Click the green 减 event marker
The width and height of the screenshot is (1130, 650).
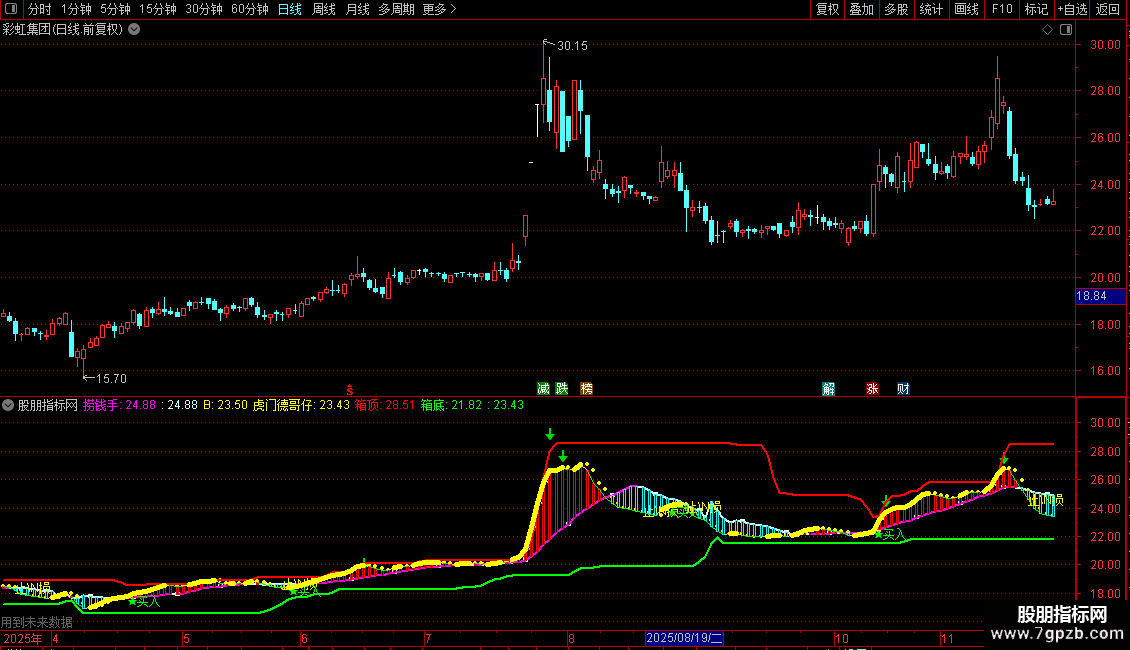tap(543, 388)
